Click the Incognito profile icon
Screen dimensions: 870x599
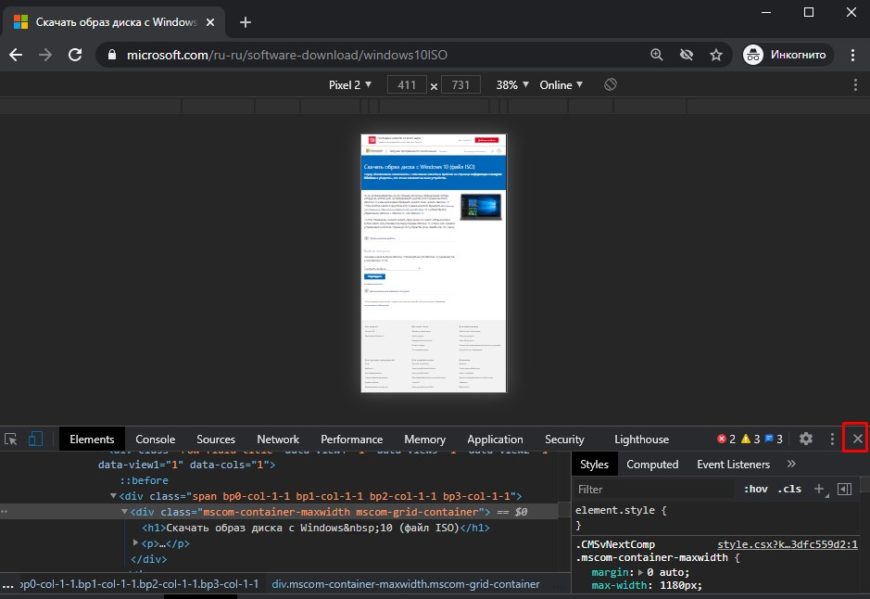[x=753, y=54]
